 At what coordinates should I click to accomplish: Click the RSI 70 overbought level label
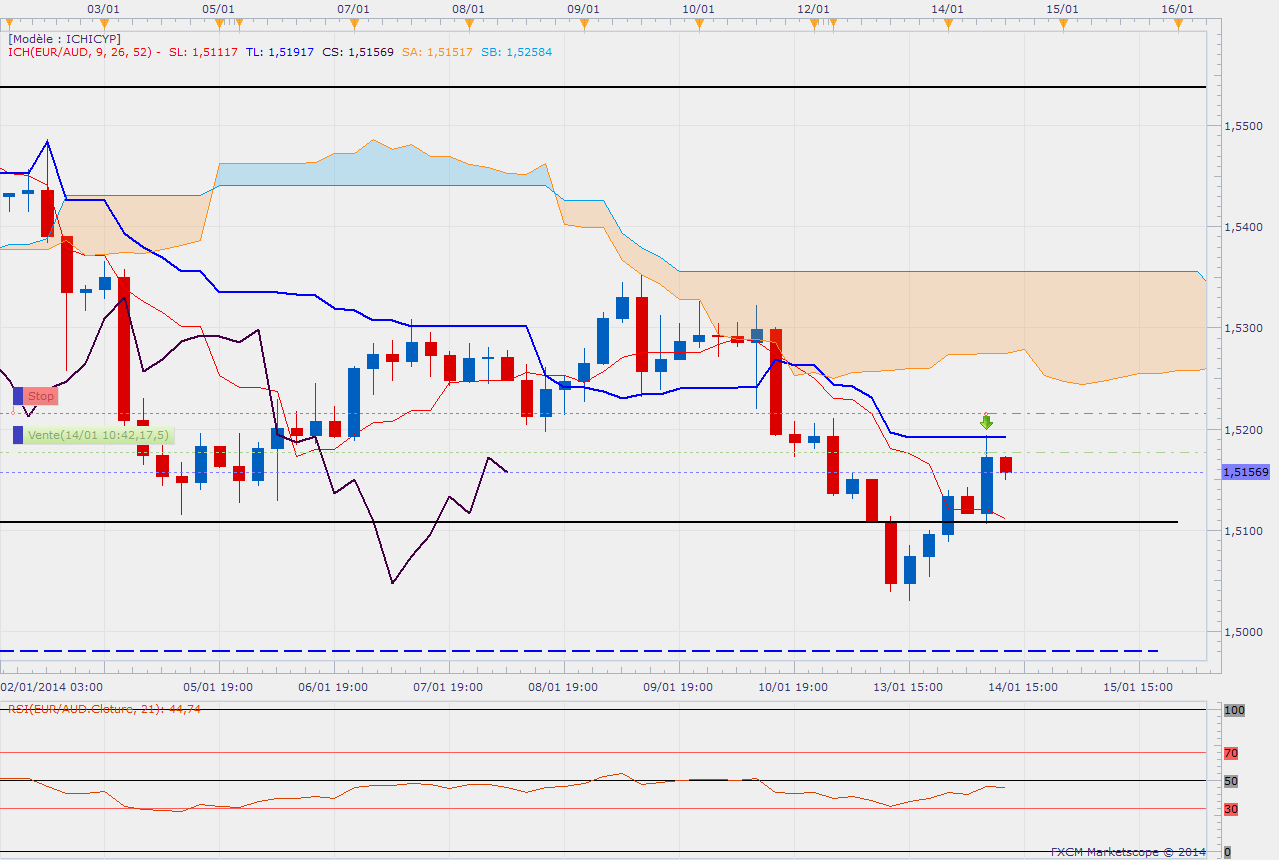tap(1230, 752)
